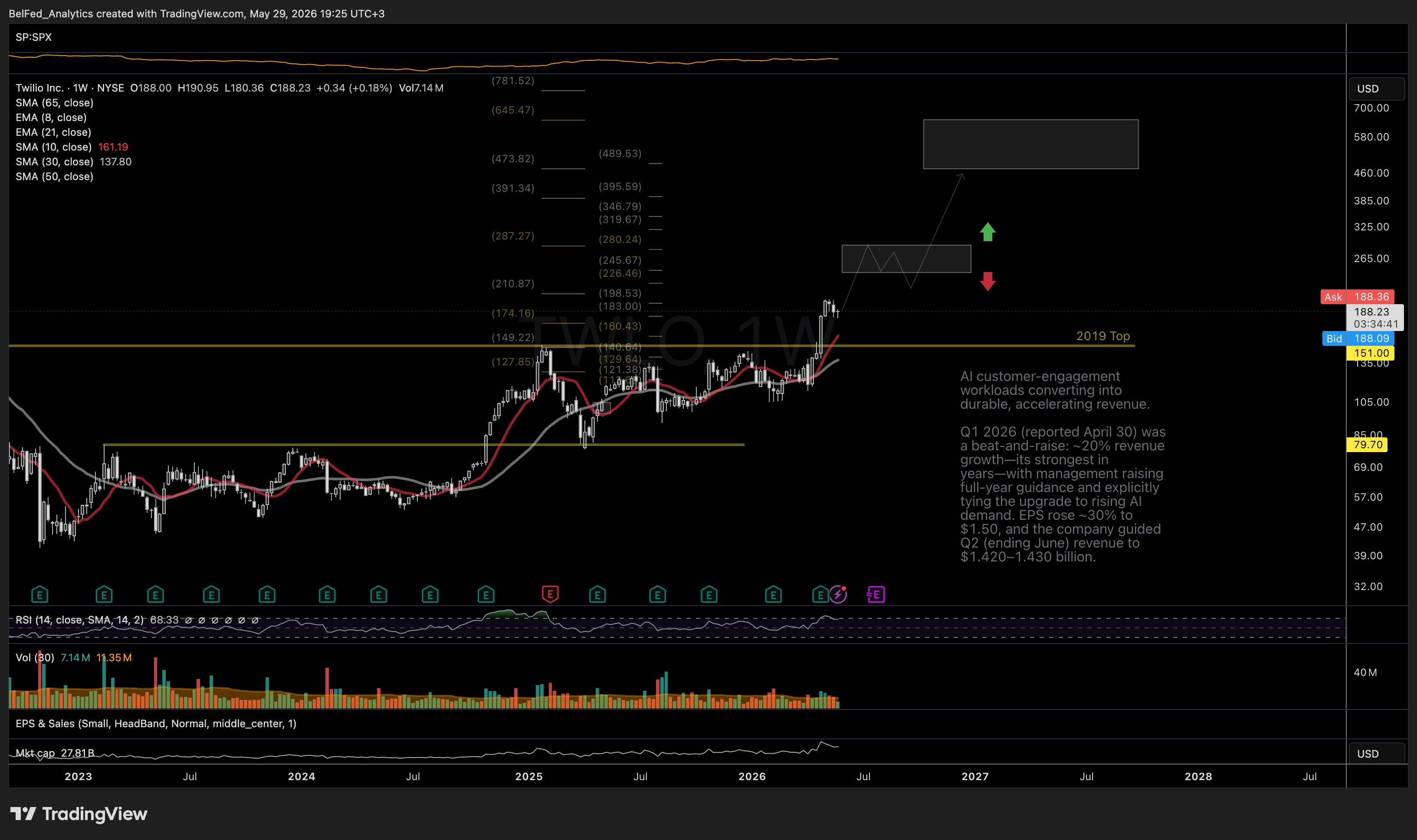Click the (395.59) Fibonacci level label
This screenshot has width=1417, height=840.
(x=620, y=186)
